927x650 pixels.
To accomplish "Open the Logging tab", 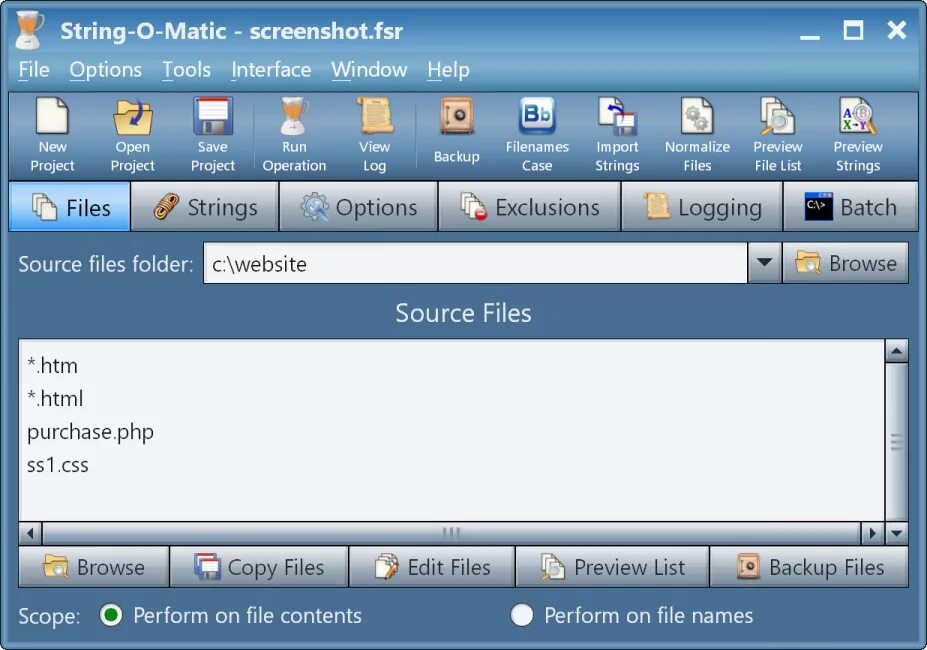I will pos(702,207).
